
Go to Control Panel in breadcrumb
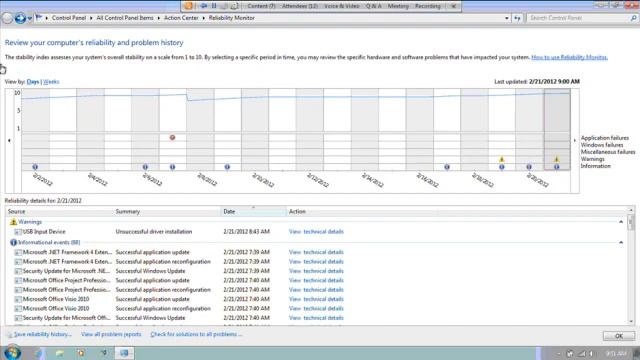[69, 18]
